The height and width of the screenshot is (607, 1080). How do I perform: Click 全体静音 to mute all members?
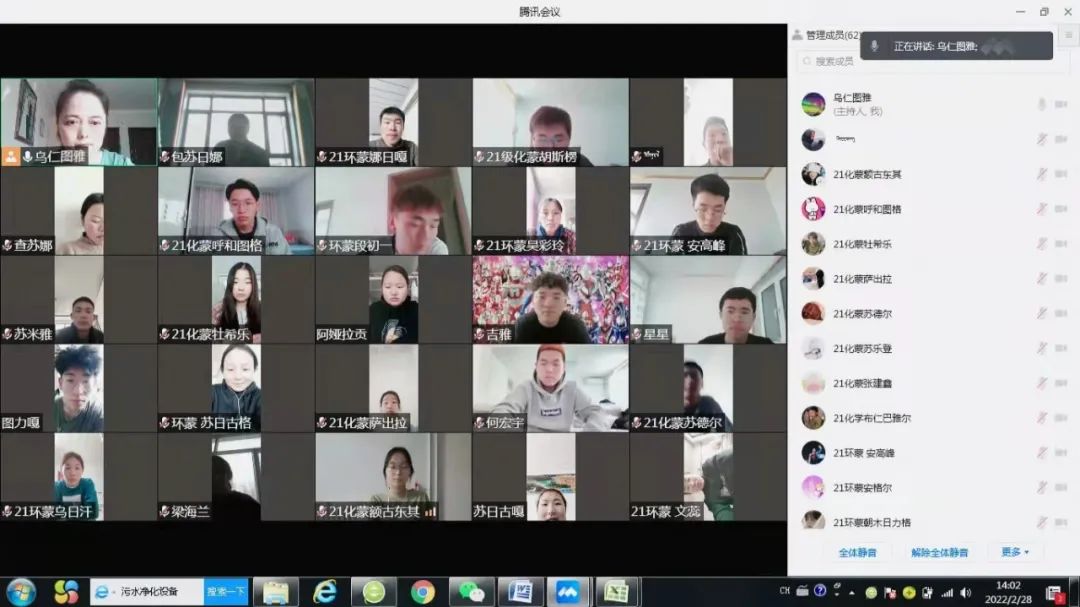857,552
